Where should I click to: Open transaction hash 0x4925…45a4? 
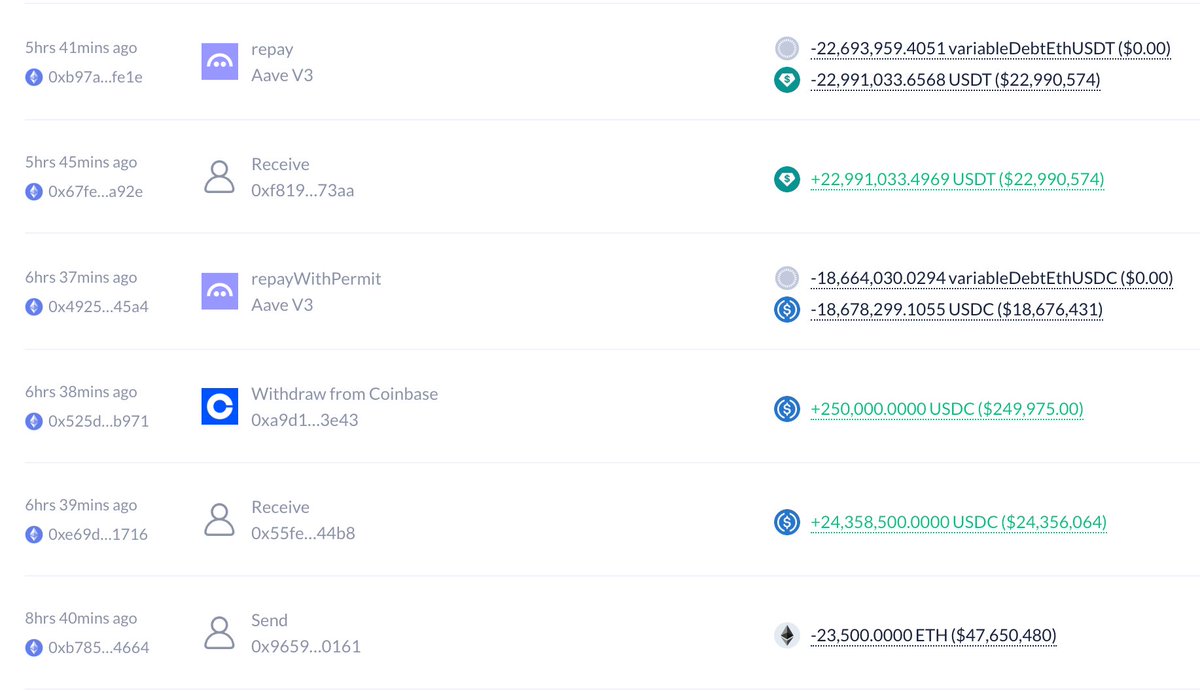(98, 306)
